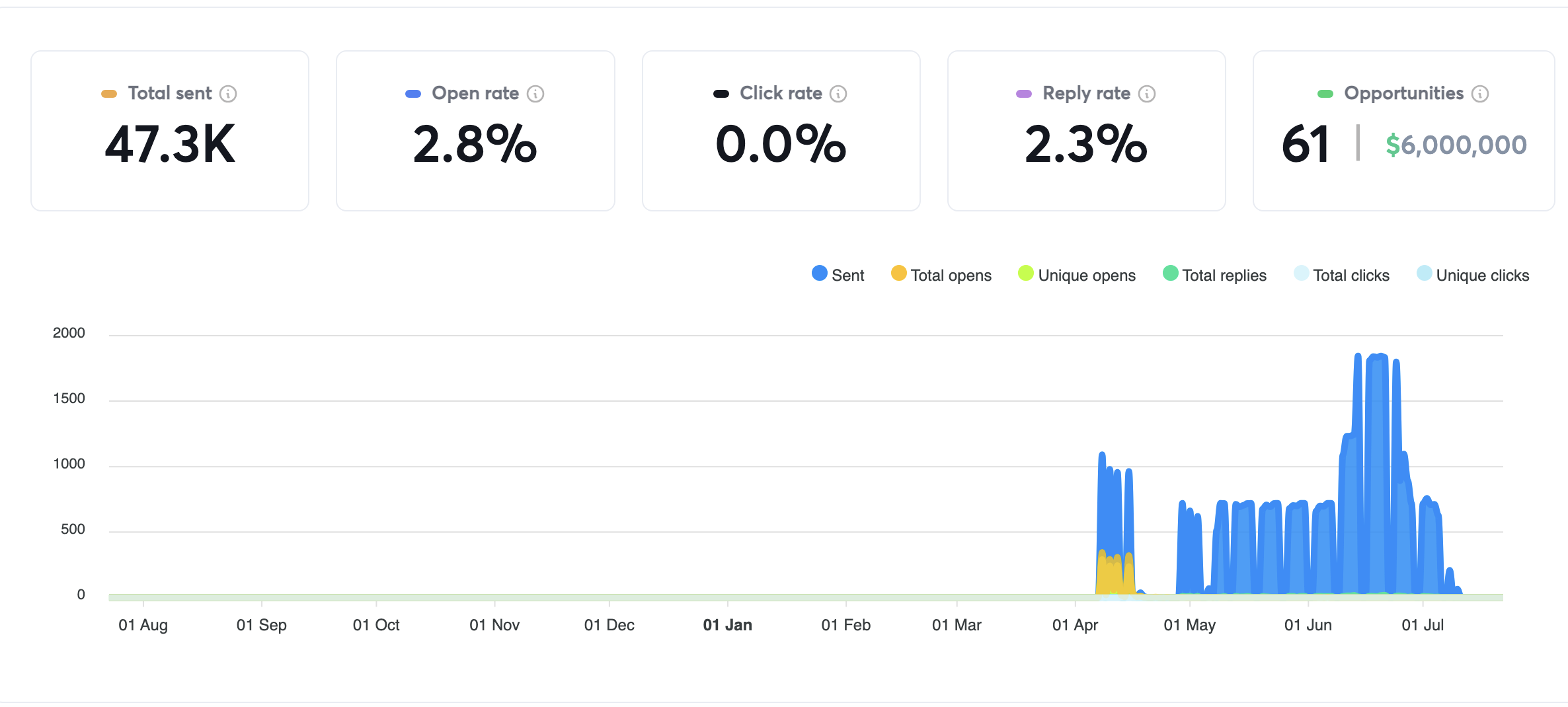Click the Opportunities card title

[x=1403, y=93]
